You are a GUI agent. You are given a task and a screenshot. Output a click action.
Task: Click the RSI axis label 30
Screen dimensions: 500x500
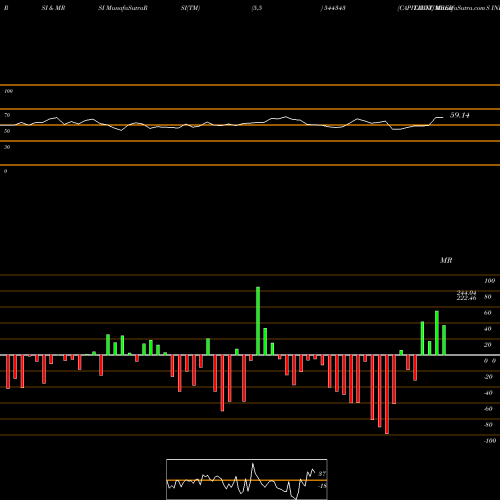[7, 147]
